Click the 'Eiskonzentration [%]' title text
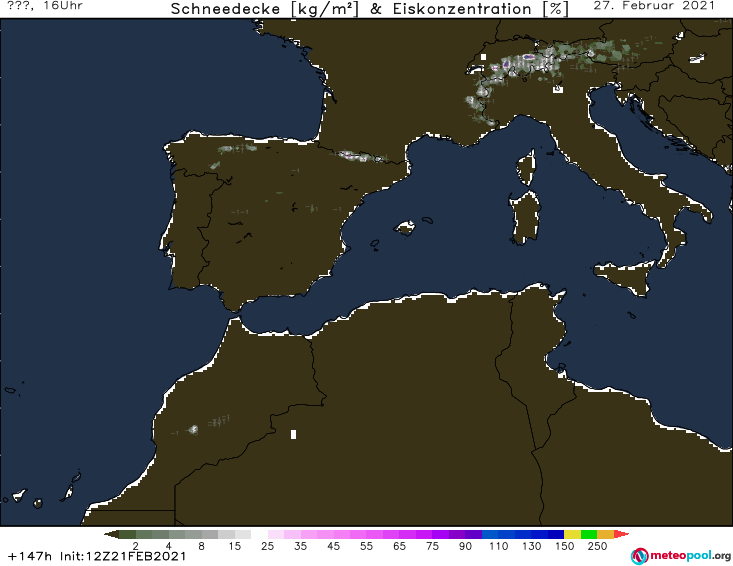Viewport: 733px width, 566px height. pos(481,9)
